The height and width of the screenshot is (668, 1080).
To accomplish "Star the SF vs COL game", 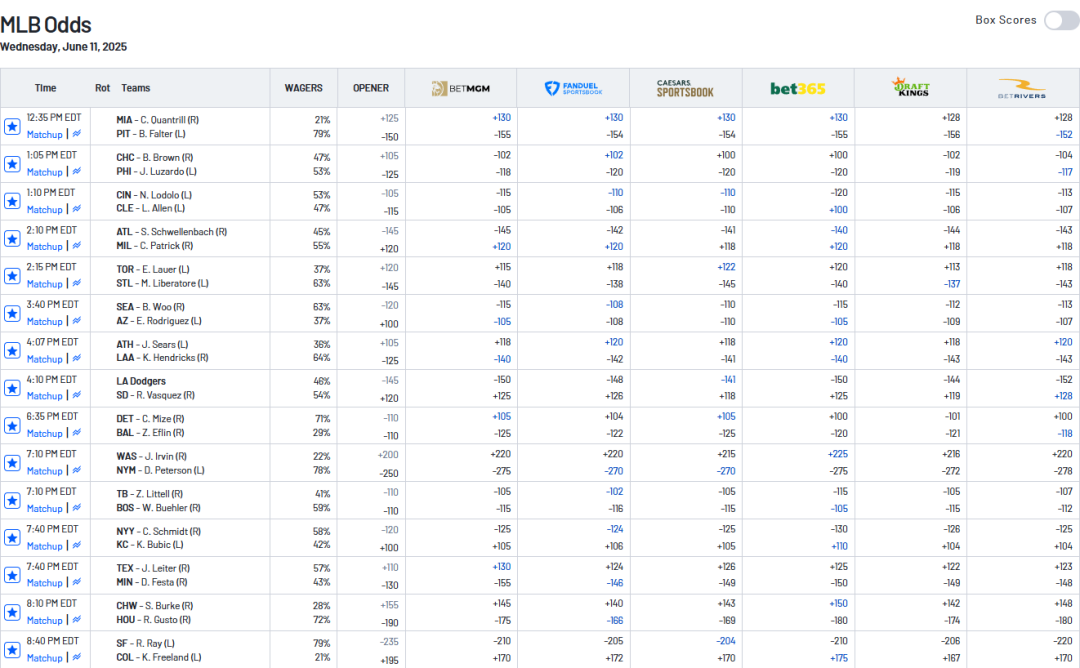I will point(12,649).
